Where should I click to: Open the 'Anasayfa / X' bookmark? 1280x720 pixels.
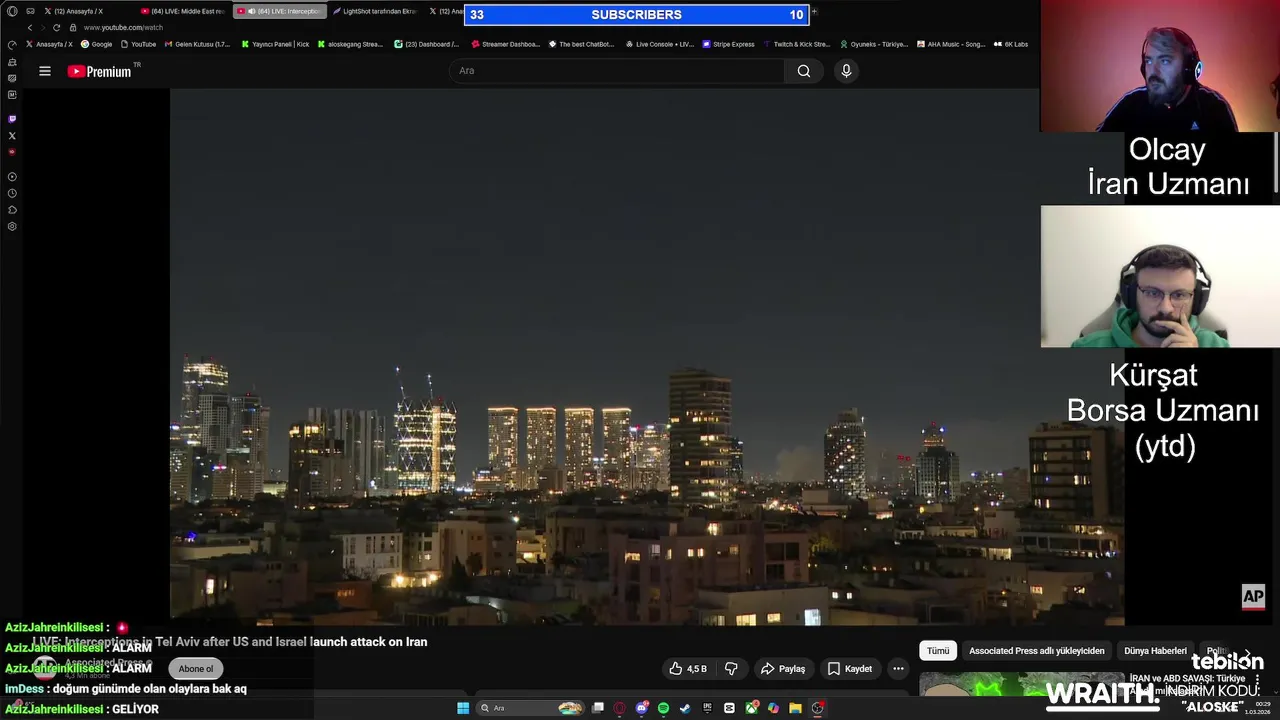(x=50, y=44)
